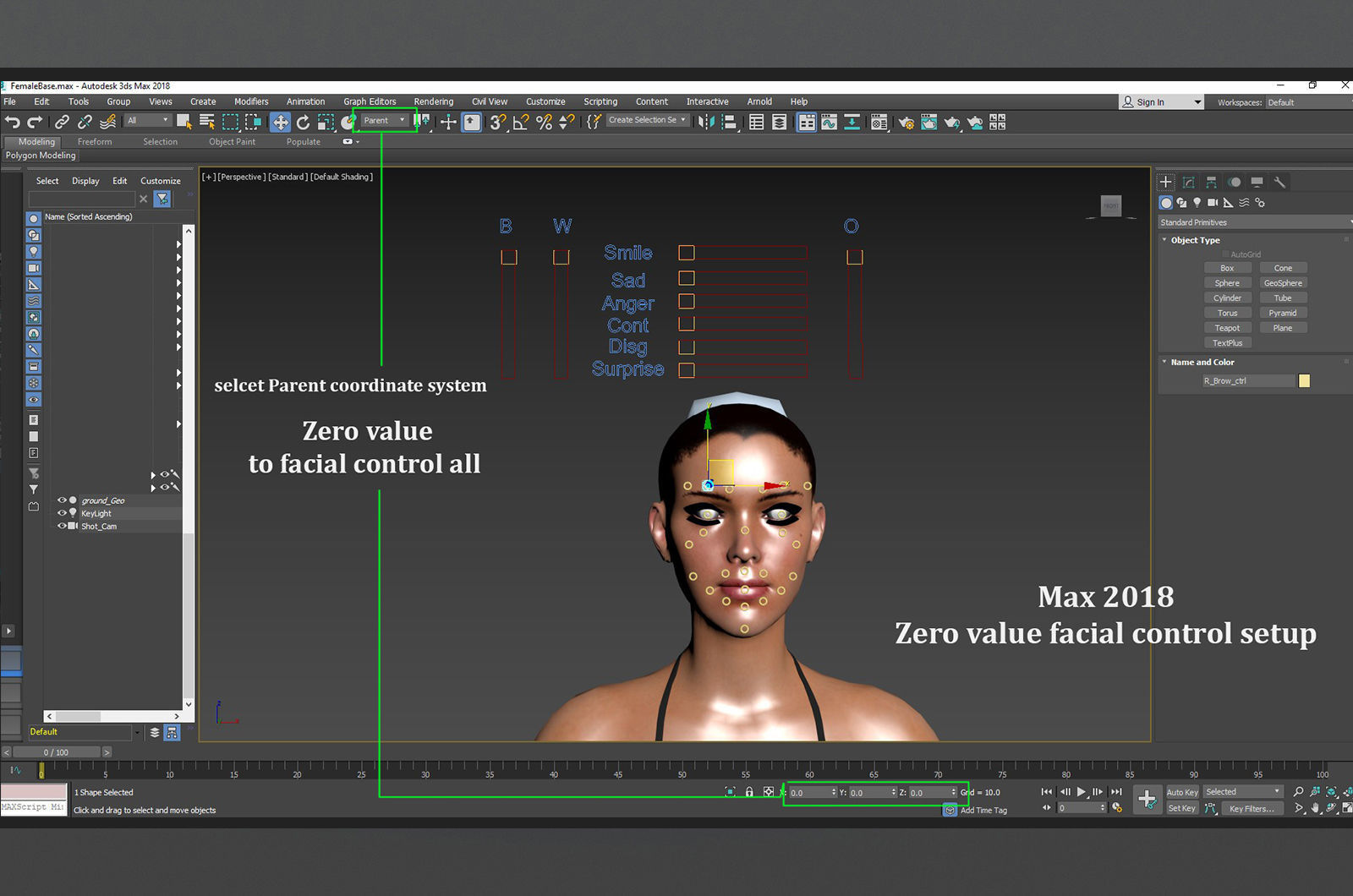Toggle the AutoGrid checkbox
Screen dimensions: 1353x896
click(x=1225, y=254)
